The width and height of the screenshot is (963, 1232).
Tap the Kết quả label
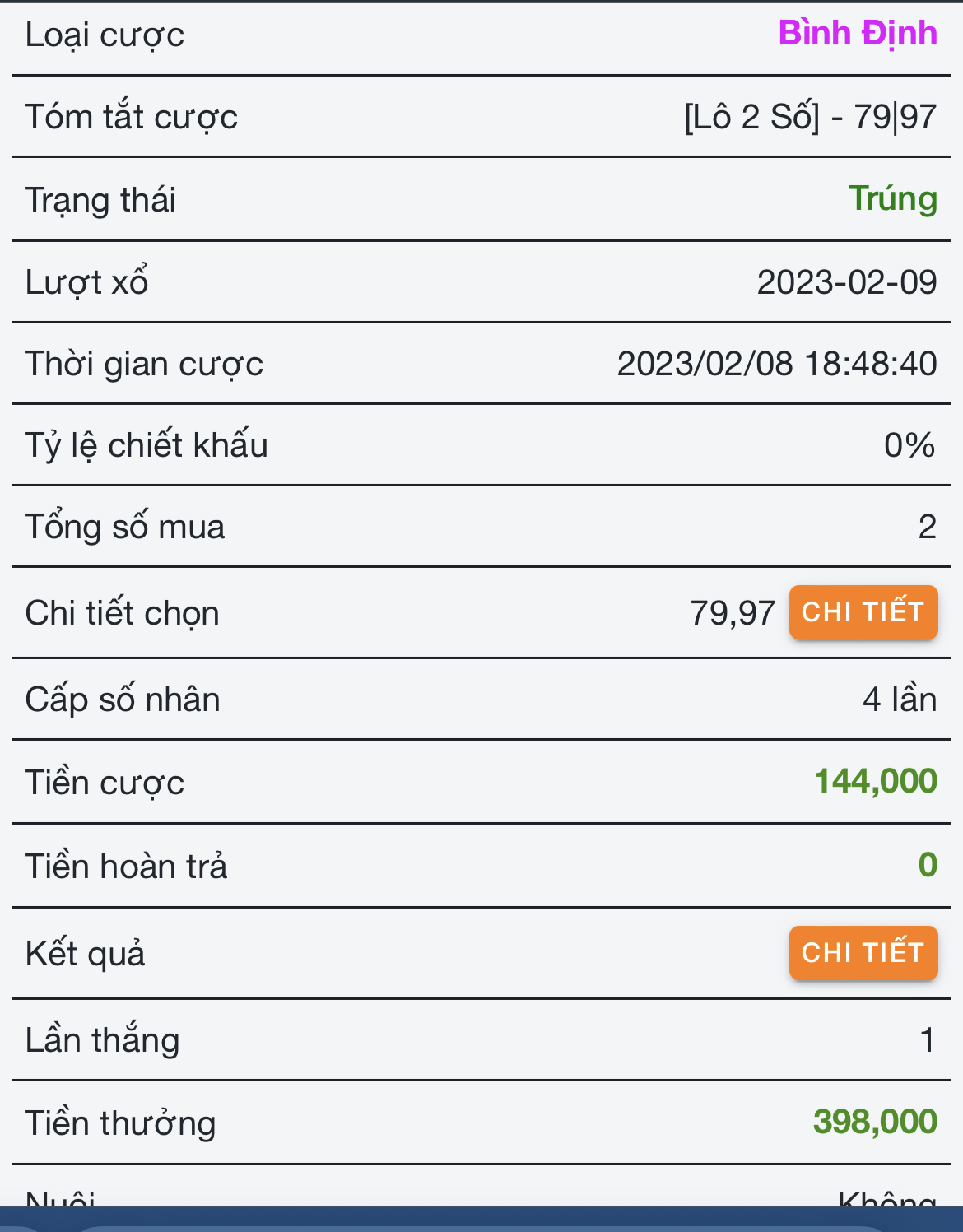click(85, 955)
